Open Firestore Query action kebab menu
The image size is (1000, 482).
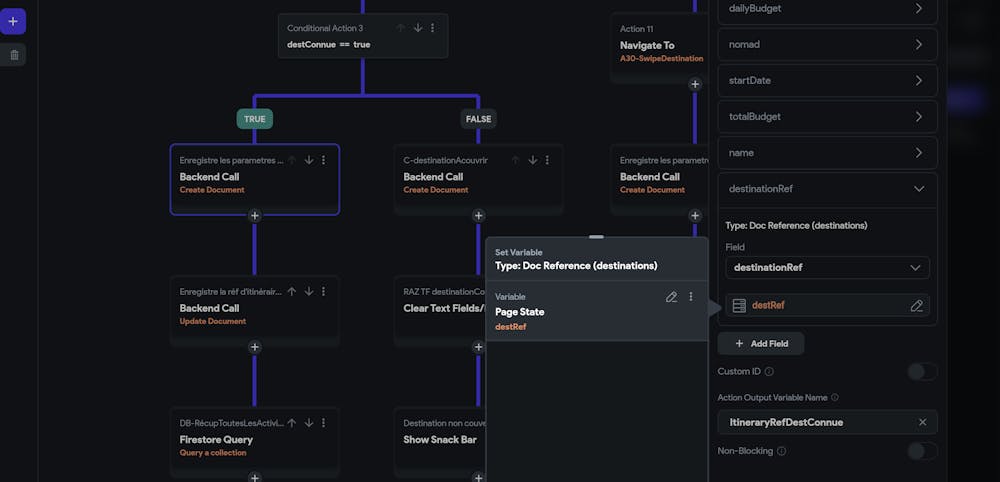point(323,423)
